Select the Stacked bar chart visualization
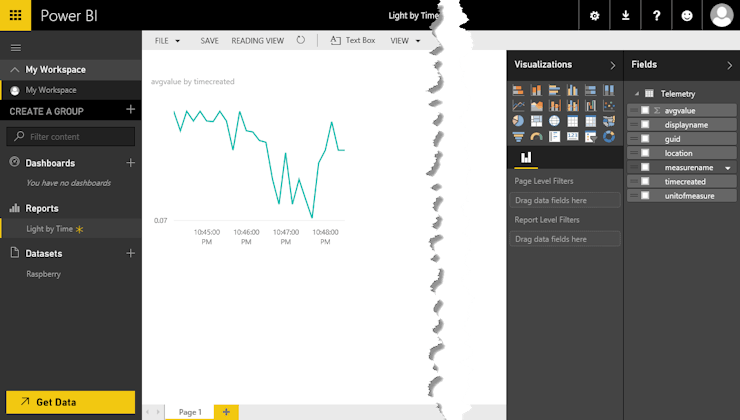The height and width of the screenshot is (420, 740). [x=518, y=90]
